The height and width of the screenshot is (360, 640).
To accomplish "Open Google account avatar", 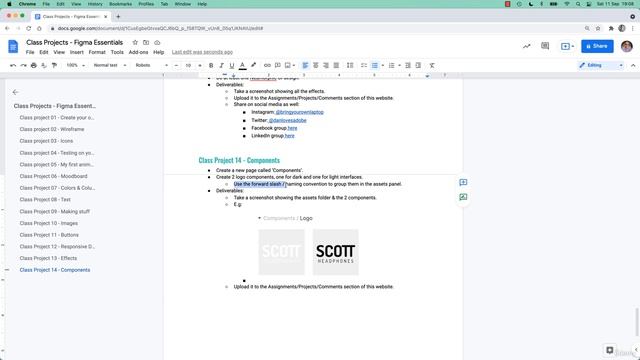I will [x=627, y=46].
